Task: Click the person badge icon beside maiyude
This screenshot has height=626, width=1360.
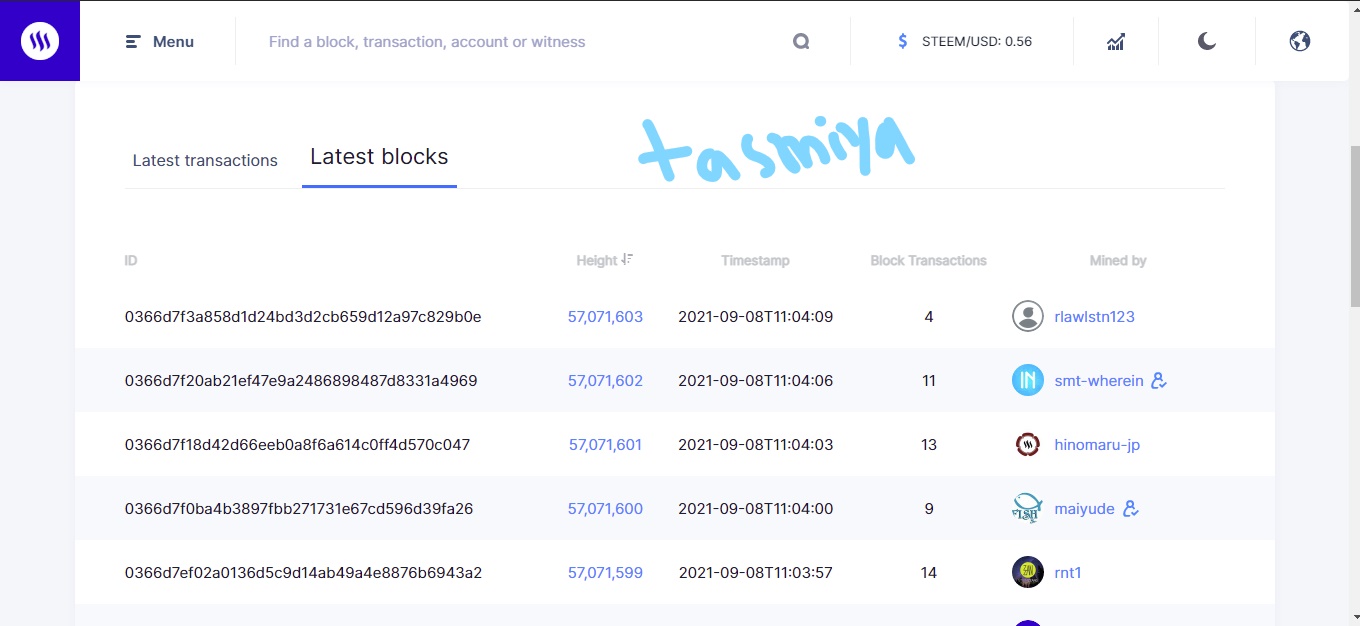Action: [x=1131, y=508]
